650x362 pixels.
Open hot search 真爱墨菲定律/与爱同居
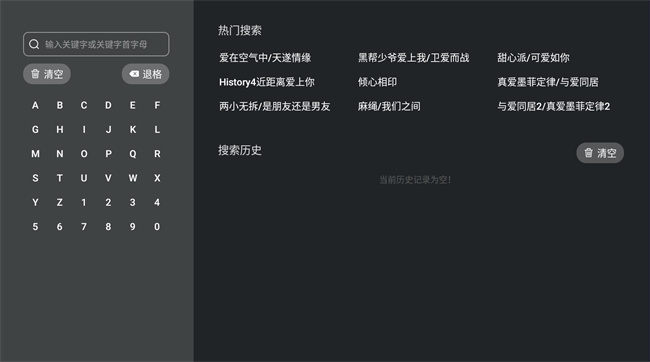click(548, 82)
